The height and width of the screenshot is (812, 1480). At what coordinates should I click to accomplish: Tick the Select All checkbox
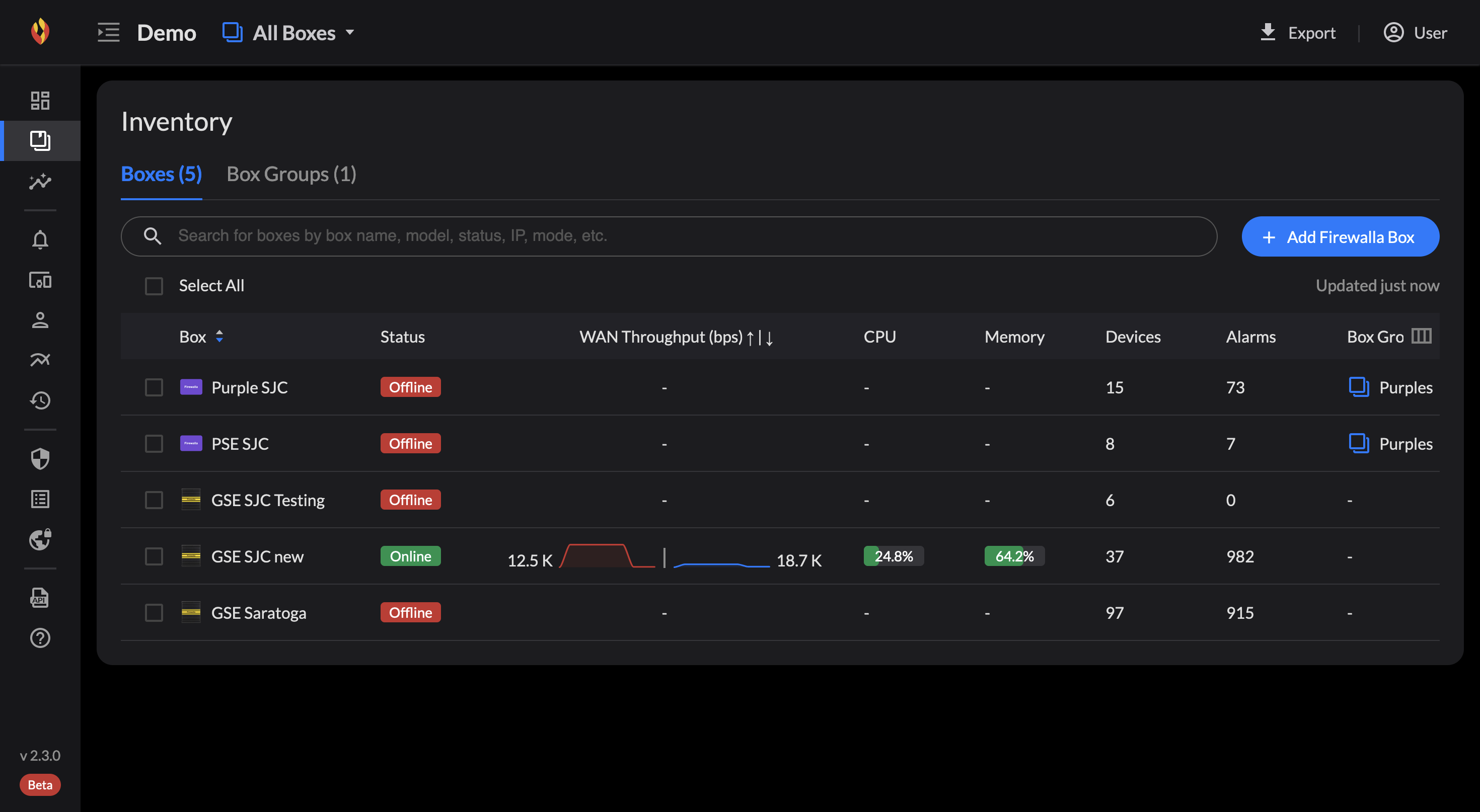(x=154, y=286)
